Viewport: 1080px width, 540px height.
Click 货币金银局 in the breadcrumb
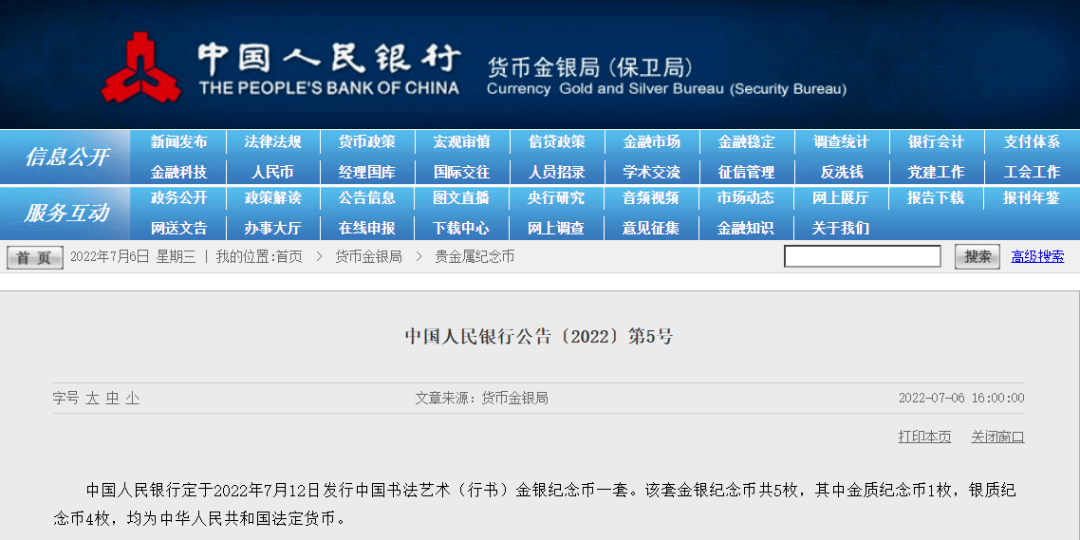pos(368,257)
